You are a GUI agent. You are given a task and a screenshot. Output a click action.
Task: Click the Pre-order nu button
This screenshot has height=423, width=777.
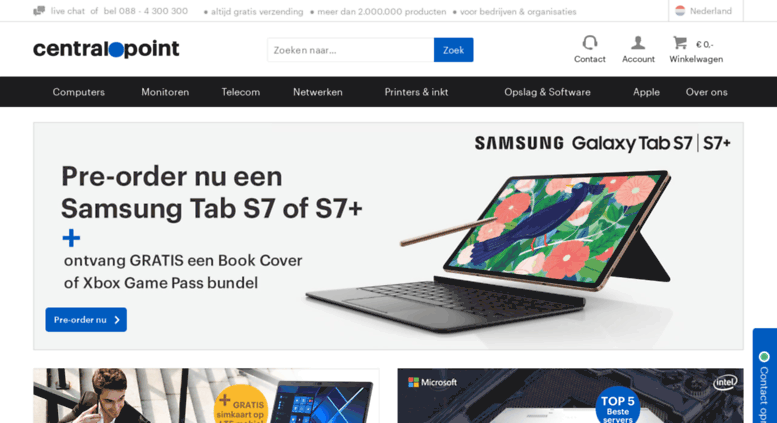pyautogui.click(x=86, y=320)
